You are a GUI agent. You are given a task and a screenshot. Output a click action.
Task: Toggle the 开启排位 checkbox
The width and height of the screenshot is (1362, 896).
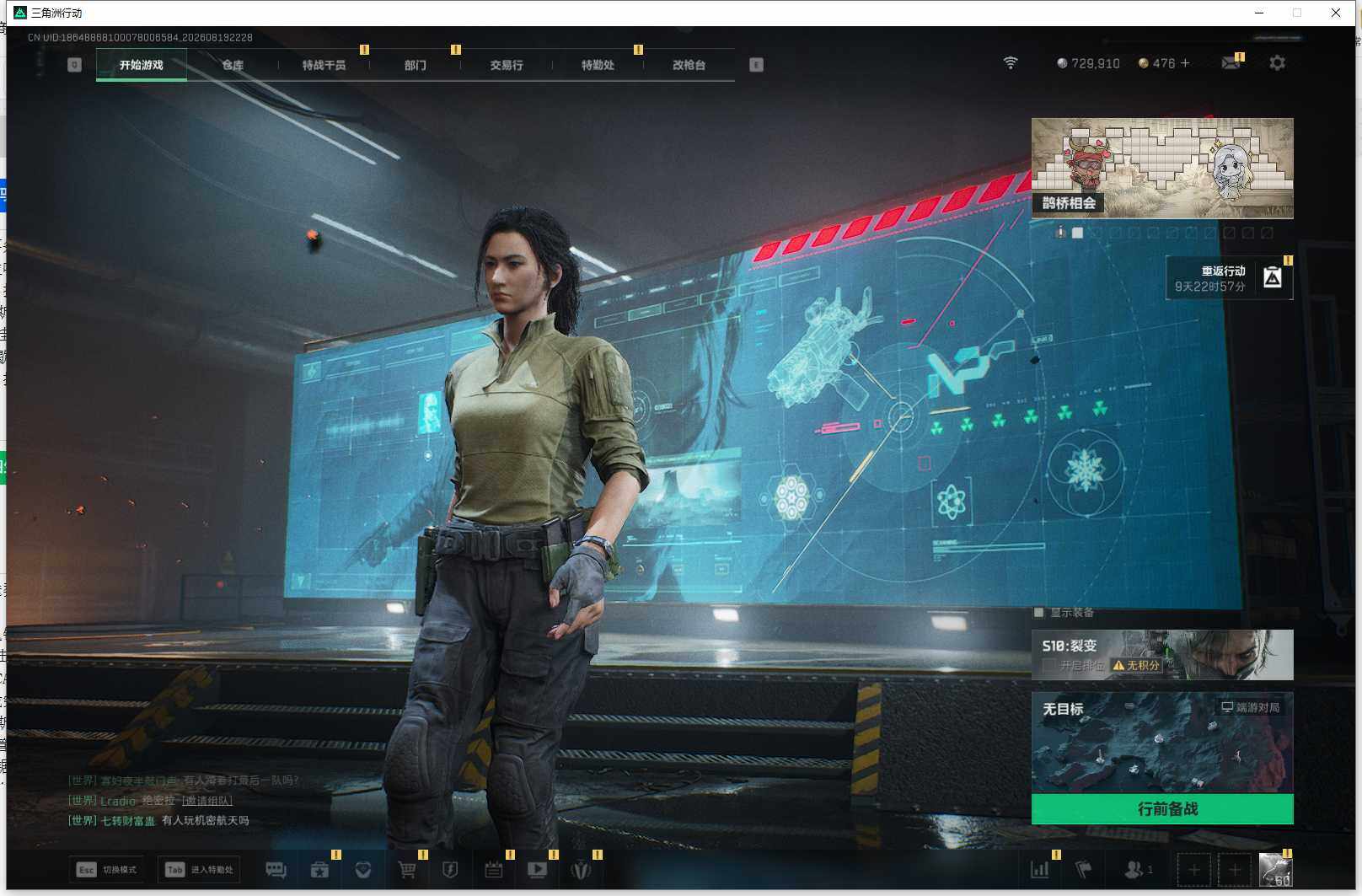[1049, 666]
